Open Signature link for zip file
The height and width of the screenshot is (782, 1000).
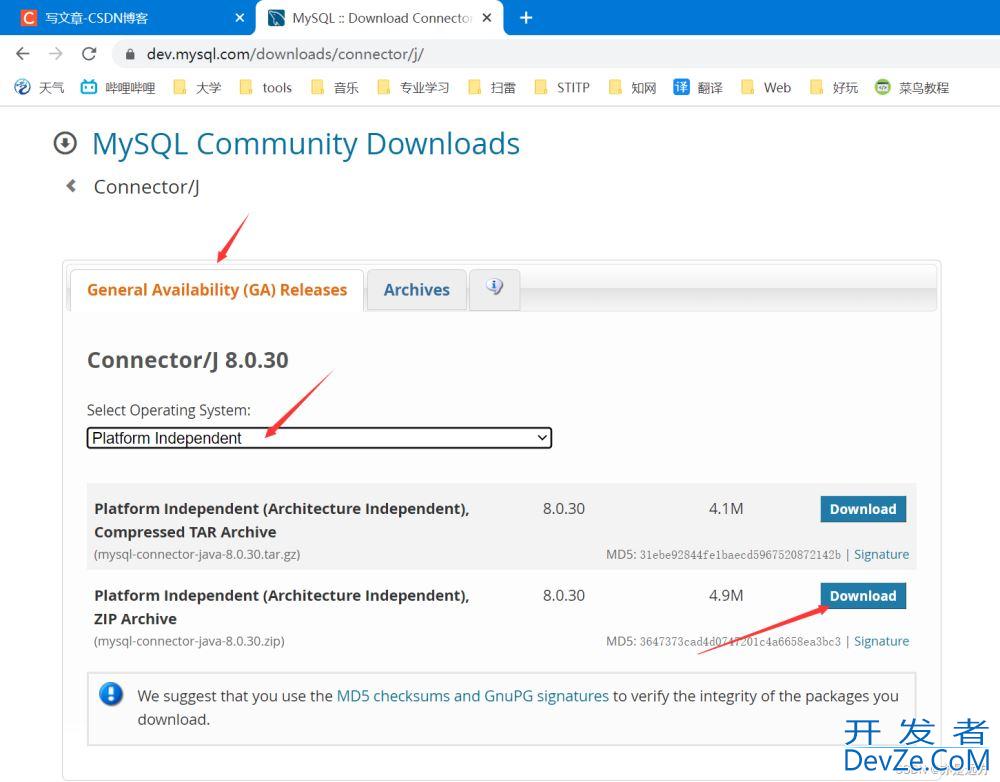[881, 641]
